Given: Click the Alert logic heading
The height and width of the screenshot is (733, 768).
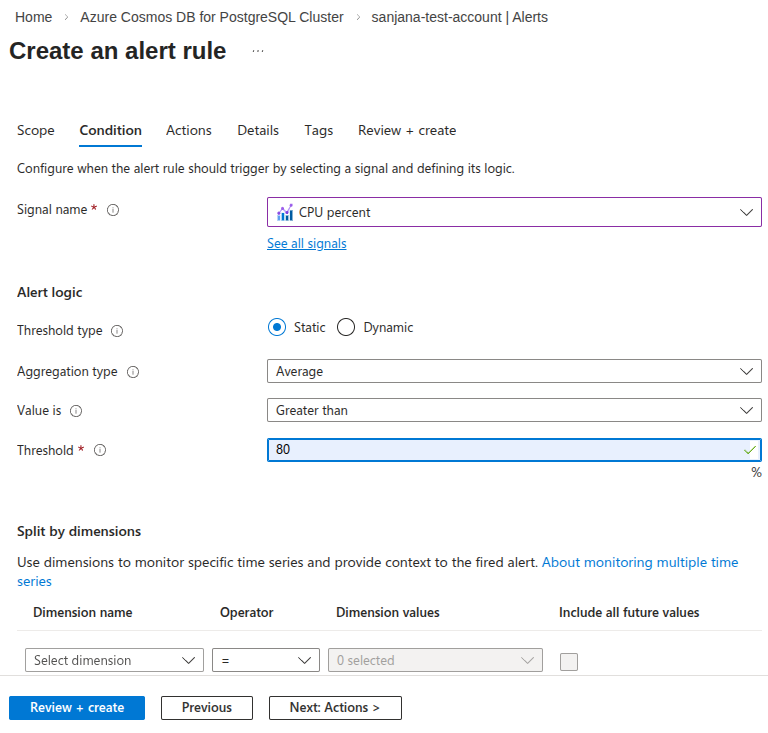Looking at the screenshot, I should pyautogui.click(x=49, y=292).
